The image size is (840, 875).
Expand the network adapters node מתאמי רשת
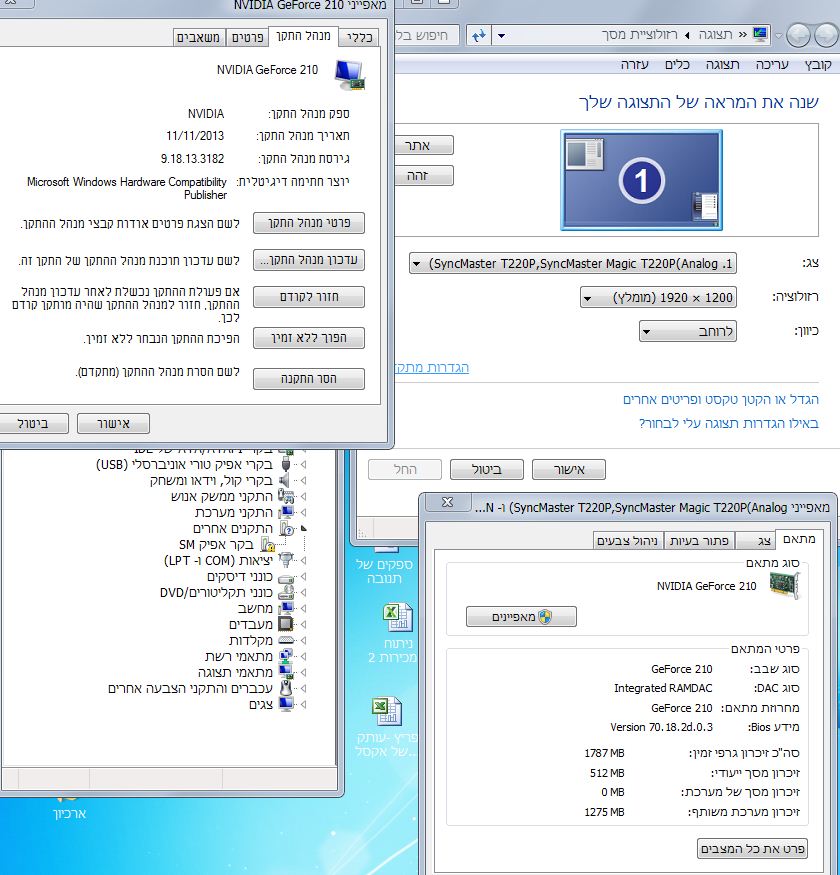coord(304,657)
